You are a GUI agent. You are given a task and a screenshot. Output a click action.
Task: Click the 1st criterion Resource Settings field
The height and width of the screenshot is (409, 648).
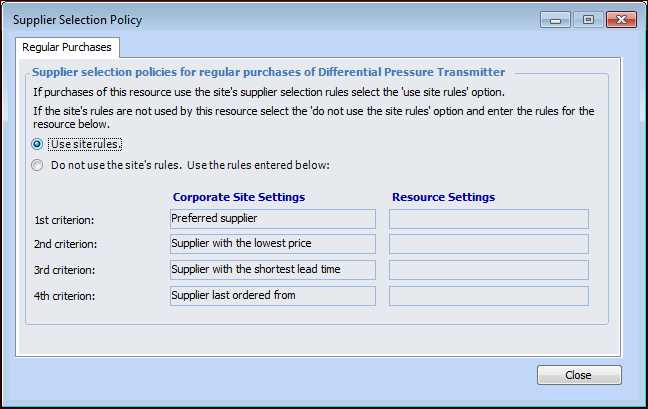point(488,218)
